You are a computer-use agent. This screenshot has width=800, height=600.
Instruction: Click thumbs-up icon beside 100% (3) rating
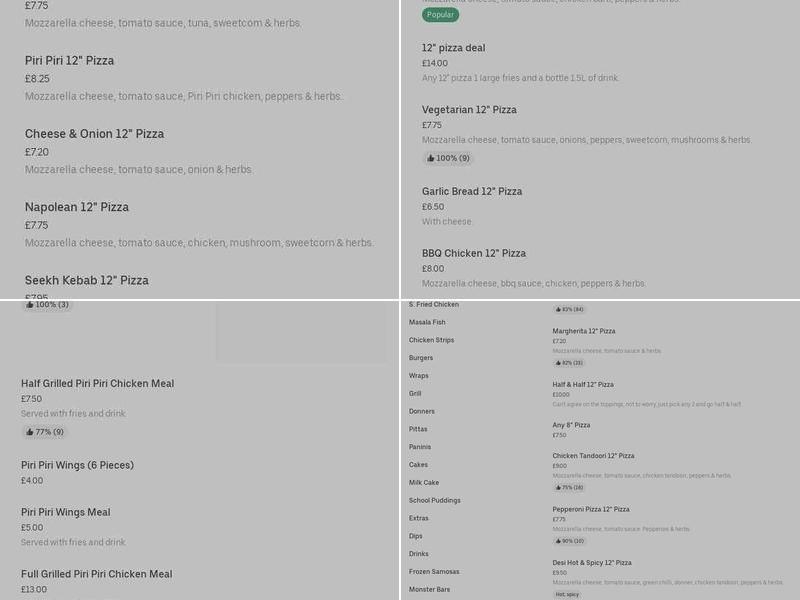coord(30,304)
